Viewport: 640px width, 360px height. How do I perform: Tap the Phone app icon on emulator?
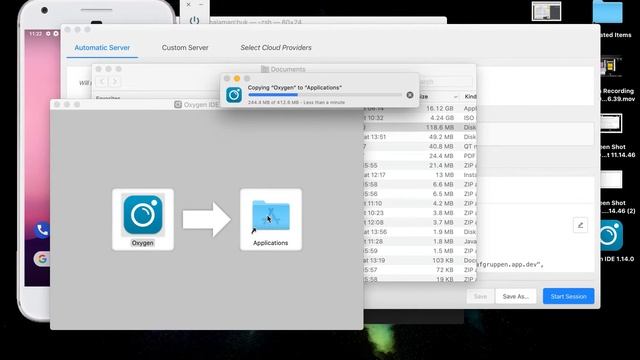[x=41, y=230]
